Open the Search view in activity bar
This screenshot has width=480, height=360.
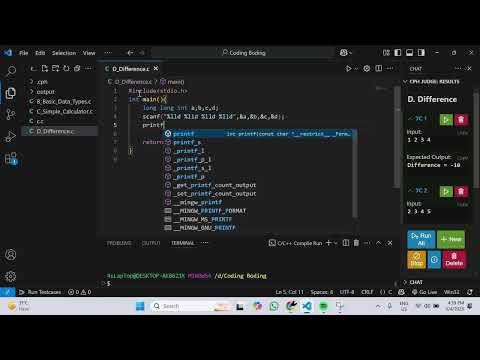(10, 71)
